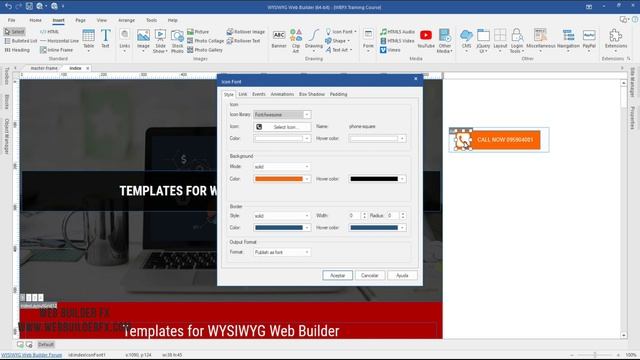
Task: Switch to the Animations tab
Action: 282,94
